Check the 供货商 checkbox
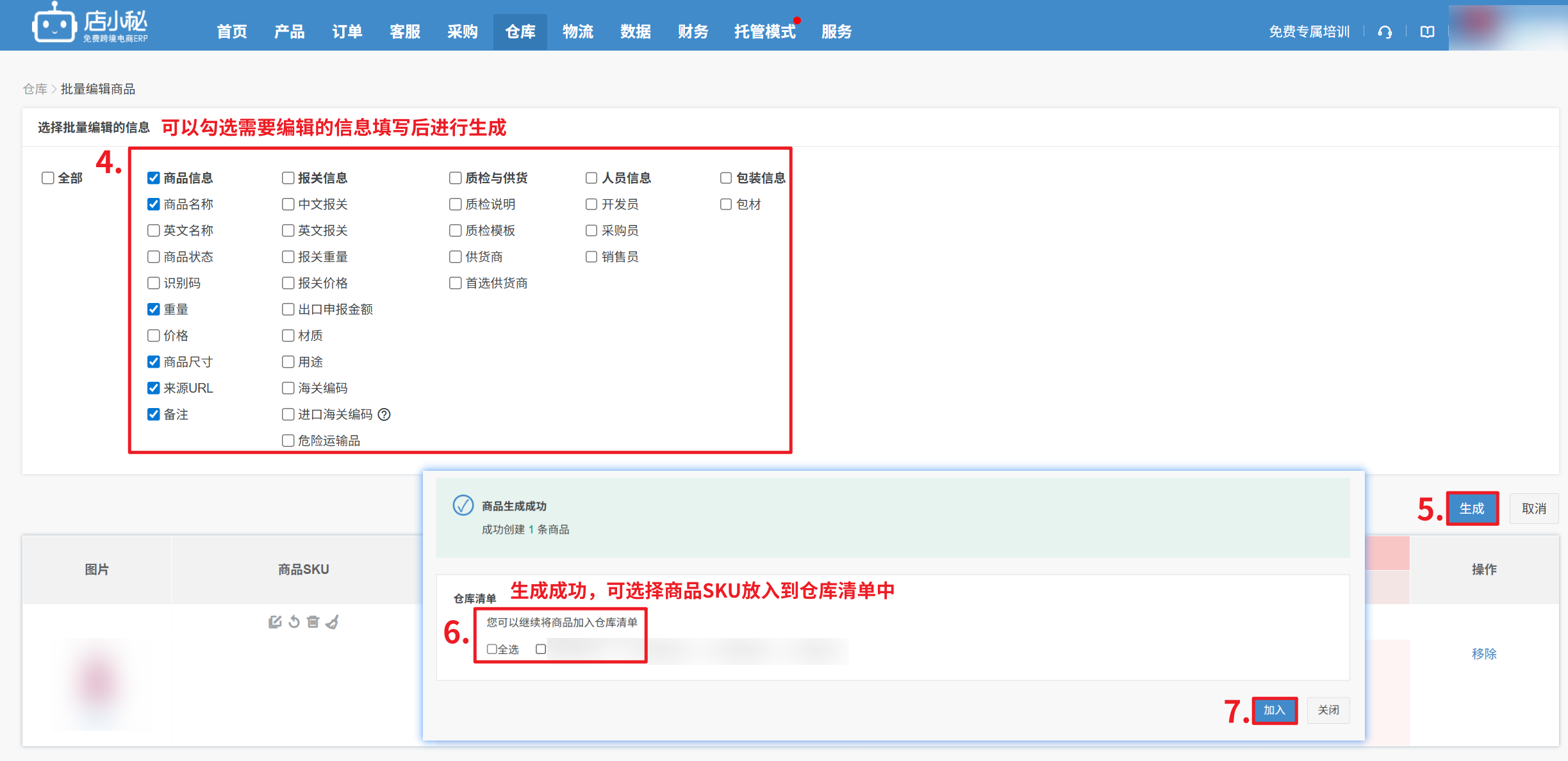Image resolution: width=1568 pixels, height=761 pixels. (456, 257)
